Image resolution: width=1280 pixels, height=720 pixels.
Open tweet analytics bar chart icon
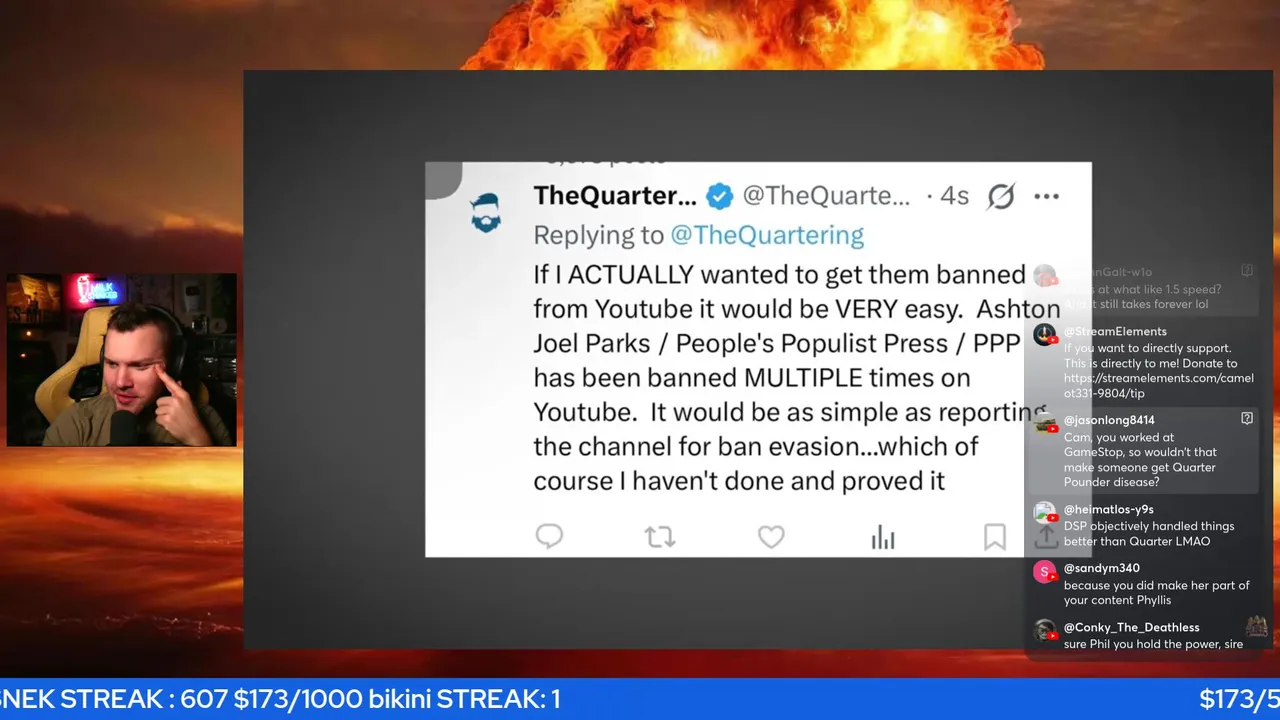point(883,537)
